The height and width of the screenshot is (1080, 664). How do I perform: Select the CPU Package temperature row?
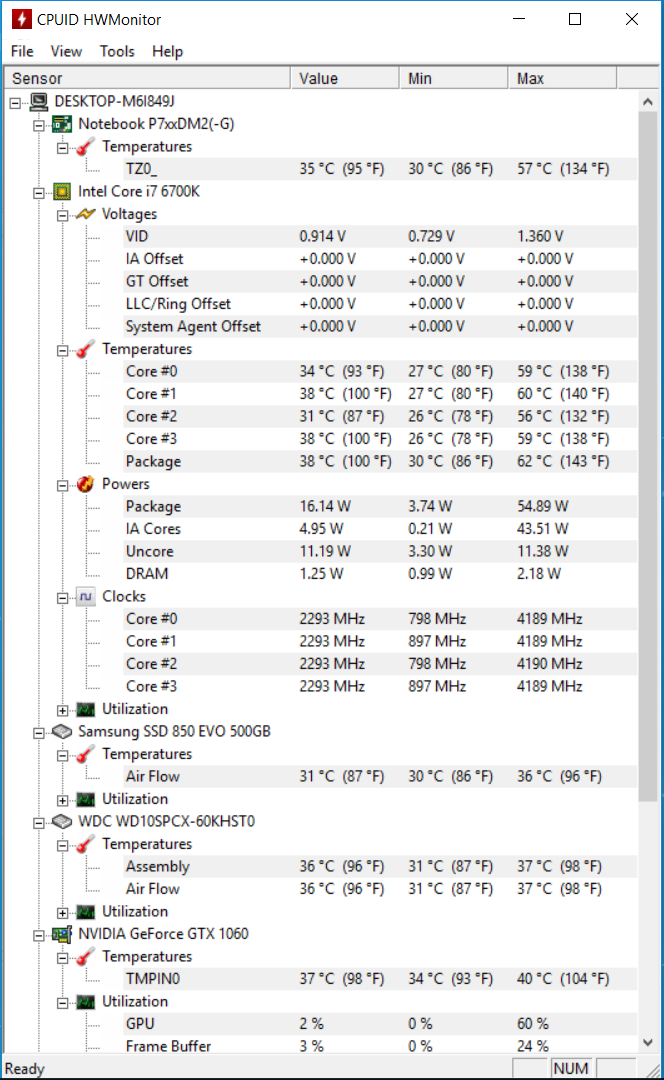320,461
